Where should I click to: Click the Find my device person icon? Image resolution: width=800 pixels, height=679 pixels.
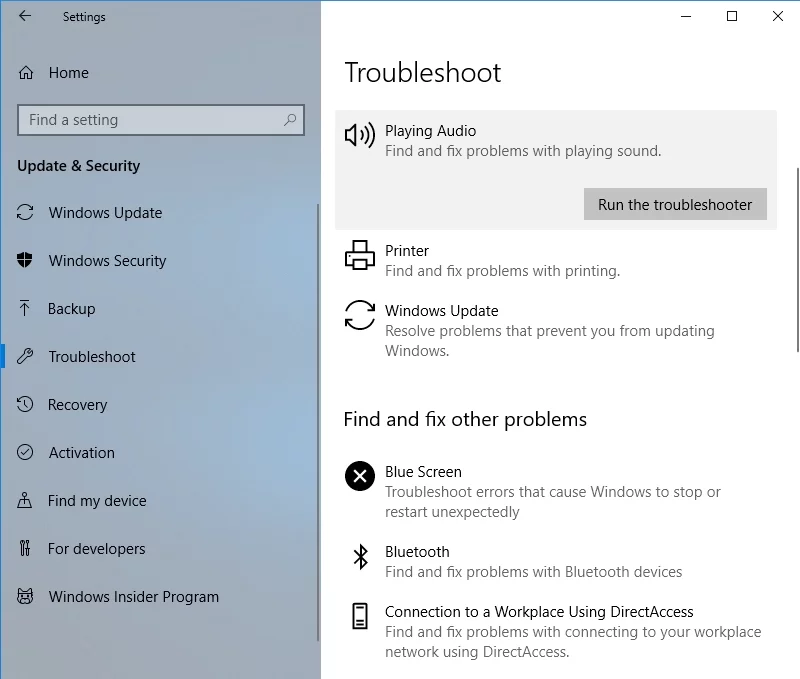[26, 501]
